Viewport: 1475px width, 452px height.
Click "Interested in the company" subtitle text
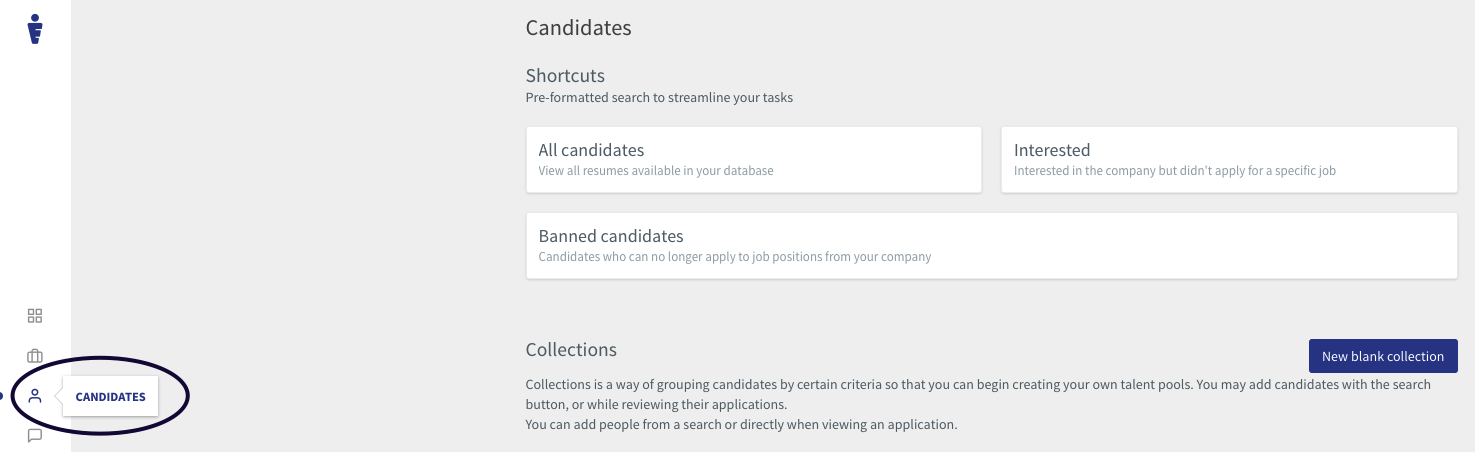pyautogui.click(x=1175, y=171)
